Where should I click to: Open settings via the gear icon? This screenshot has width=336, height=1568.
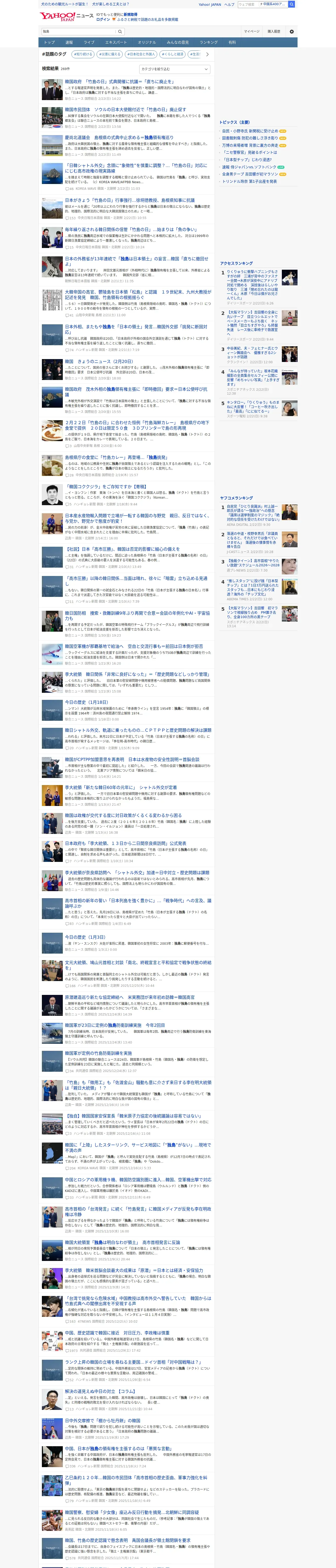coord(292,32)
